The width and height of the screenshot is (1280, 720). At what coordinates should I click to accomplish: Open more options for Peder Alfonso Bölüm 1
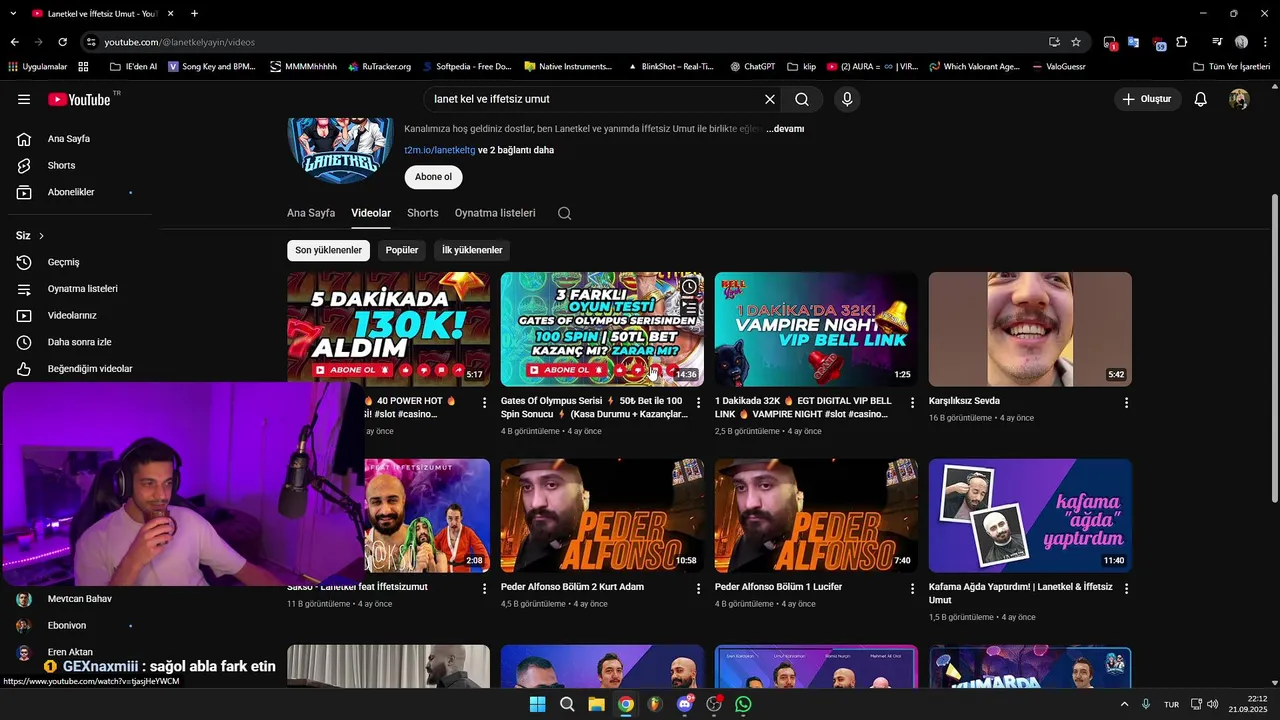pos(912,589)
